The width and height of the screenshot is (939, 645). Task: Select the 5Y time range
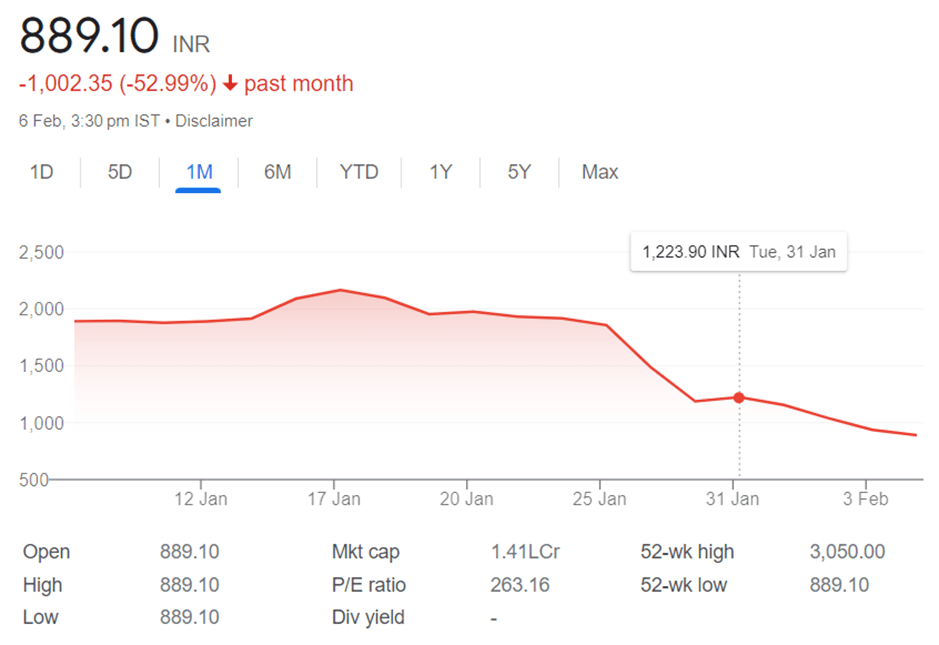519,172
